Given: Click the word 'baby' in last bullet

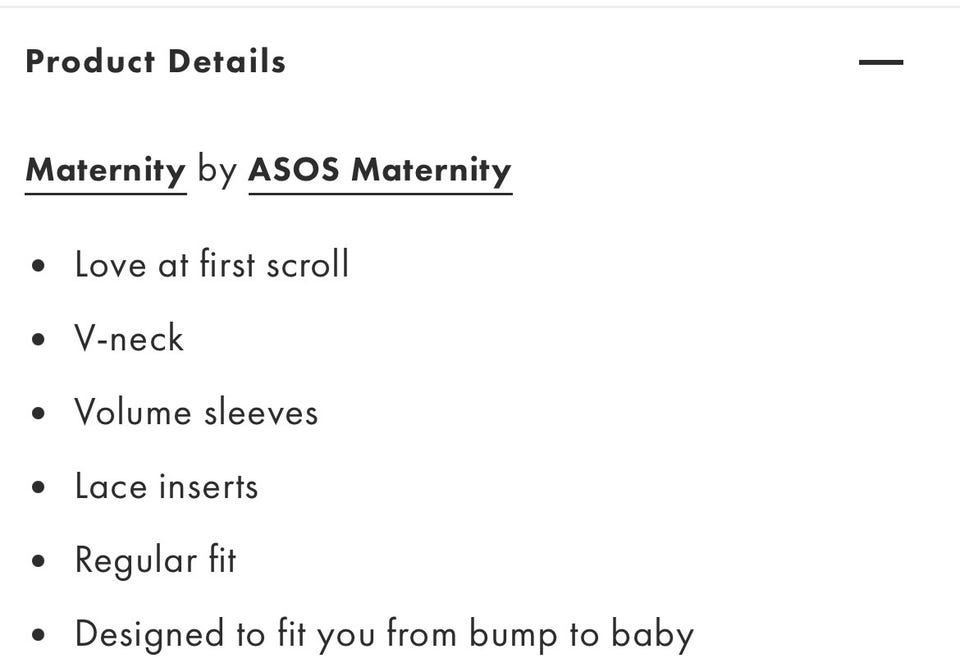Looking at the screenshot, I should (x=653, y=634).
